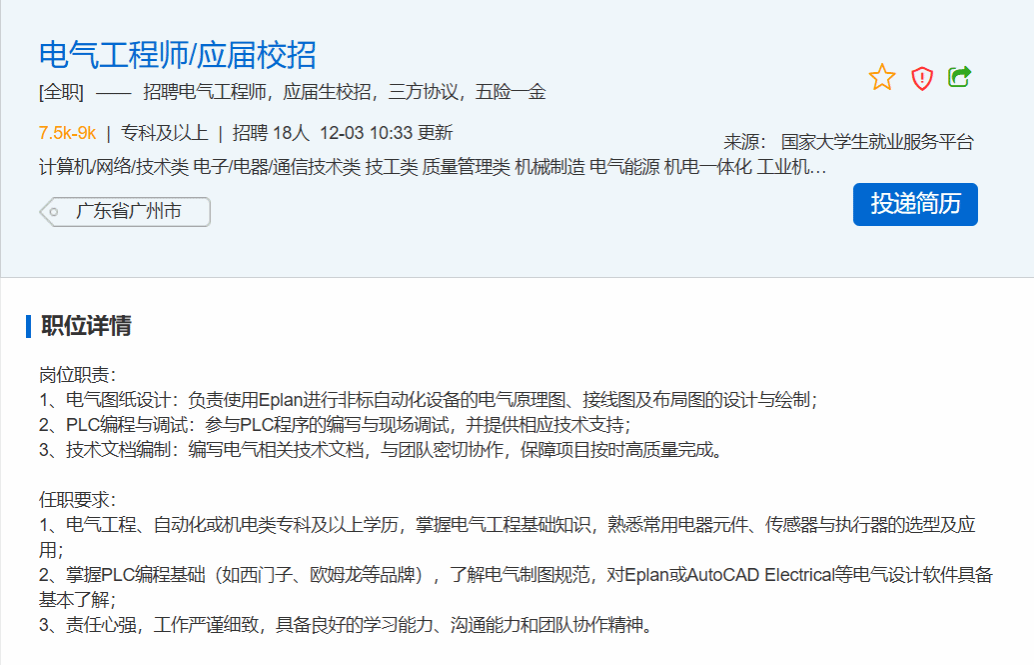This screenshot has height=665, width=1034.
Task: Click the 职位详情 section heading
Action: tap(86, 326)
